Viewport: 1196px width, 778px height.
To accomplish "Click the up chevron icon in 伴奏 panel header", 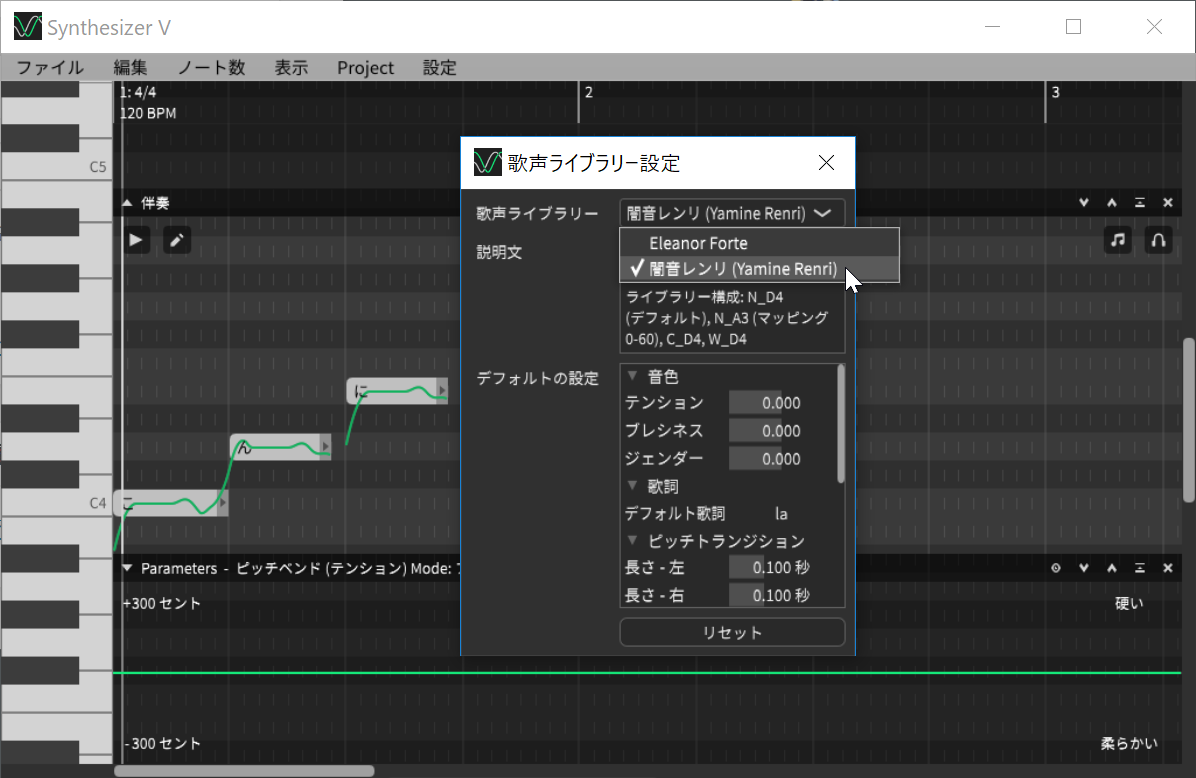I will [x=1112, y=203].
